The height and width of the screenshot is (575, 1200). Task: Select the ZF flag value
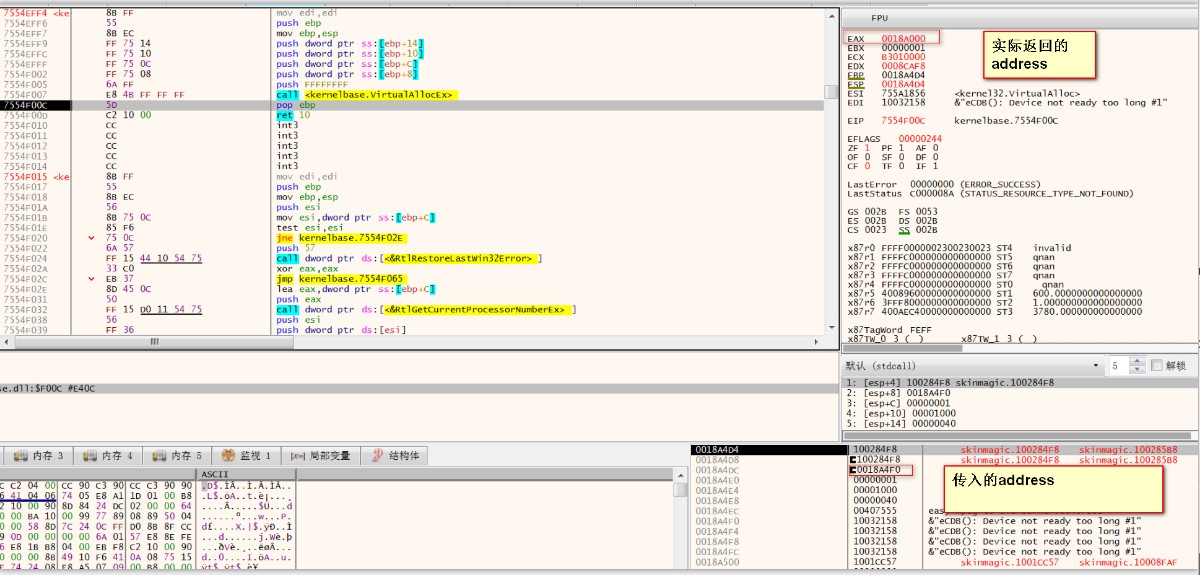click(x=867, y=148)
